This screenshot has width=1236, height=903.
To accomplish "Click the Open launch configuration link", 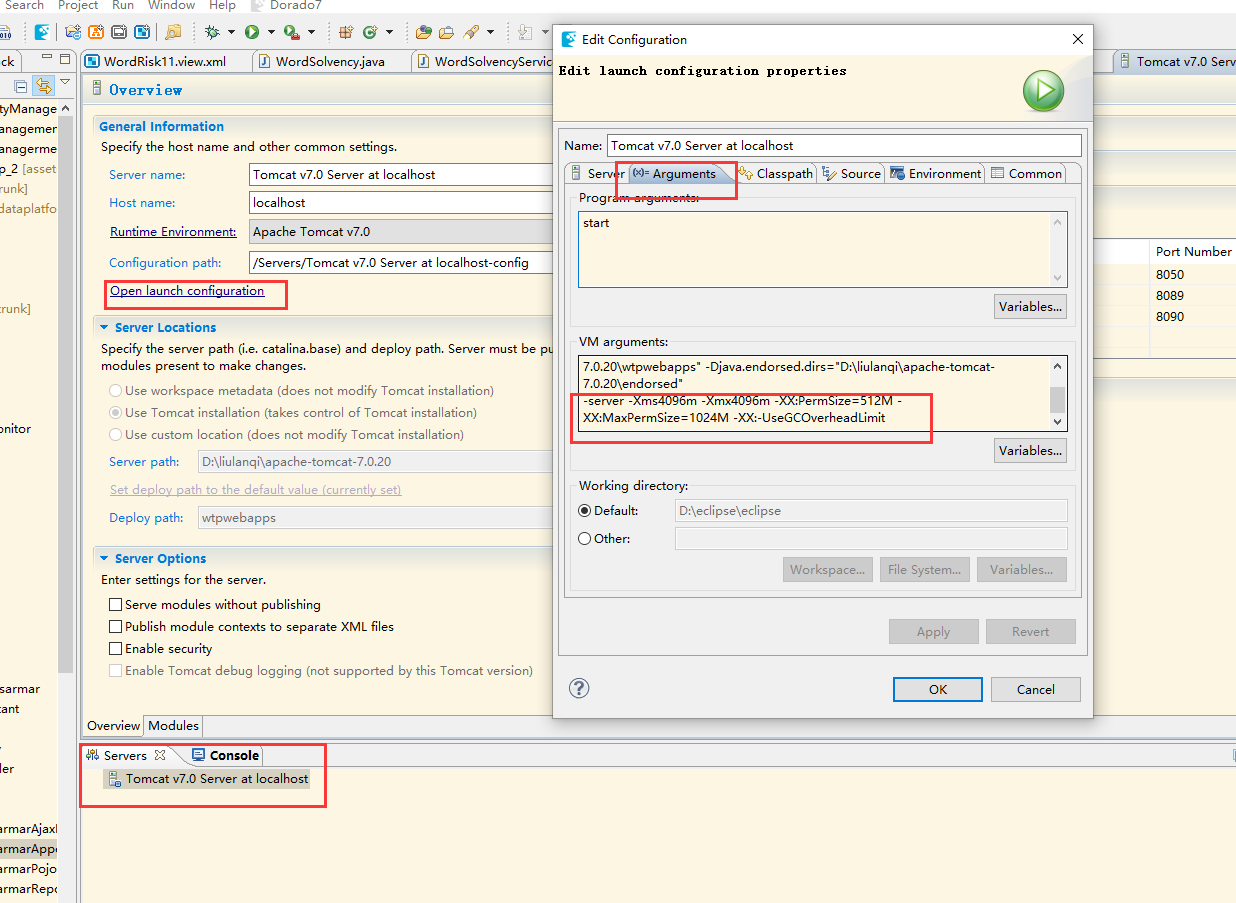I will [x=187, y=291].
